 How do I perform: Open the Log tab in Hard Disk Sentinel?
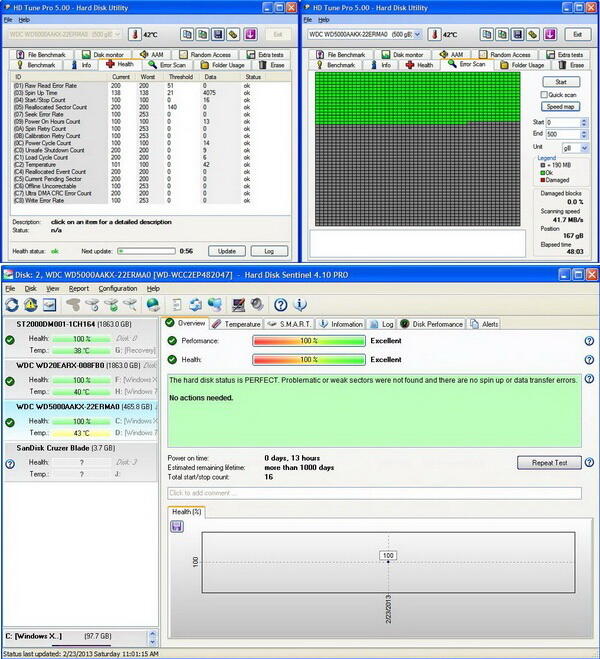(382, 324)
